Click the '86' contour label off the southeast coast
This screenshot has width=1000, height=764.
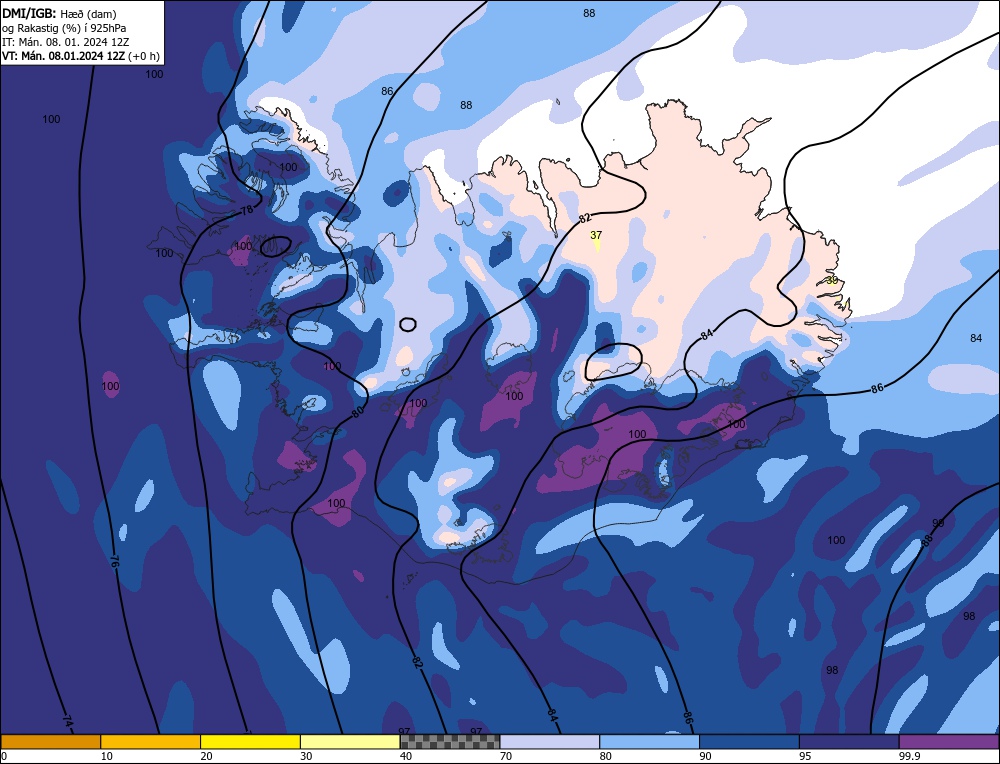[x=877, y=388]
